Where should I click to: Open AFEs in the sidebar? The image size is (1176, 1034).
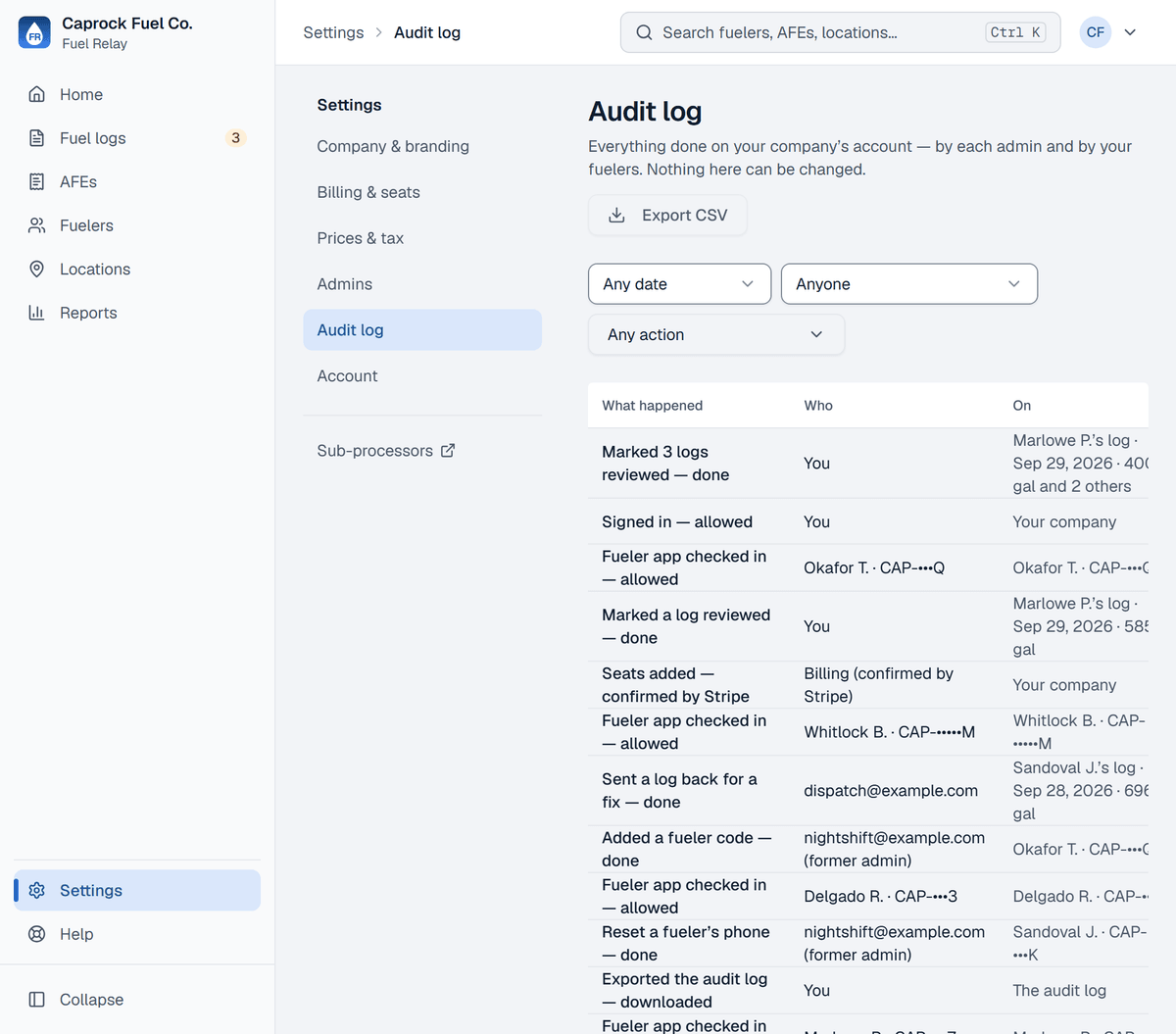point(137,181)
